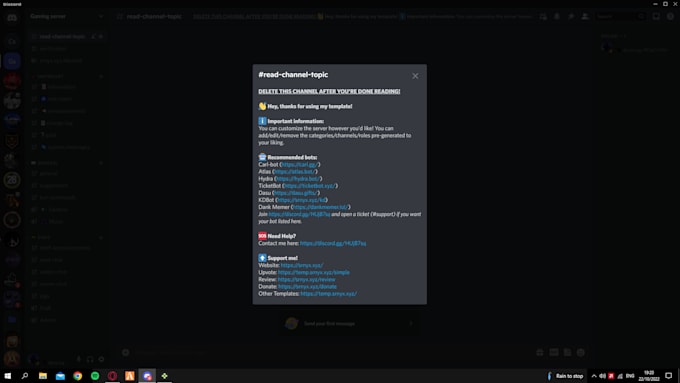Open the KDBot link
Image resolution: width=680 pixels, height=383 pixels.
[x=301, y=200]
